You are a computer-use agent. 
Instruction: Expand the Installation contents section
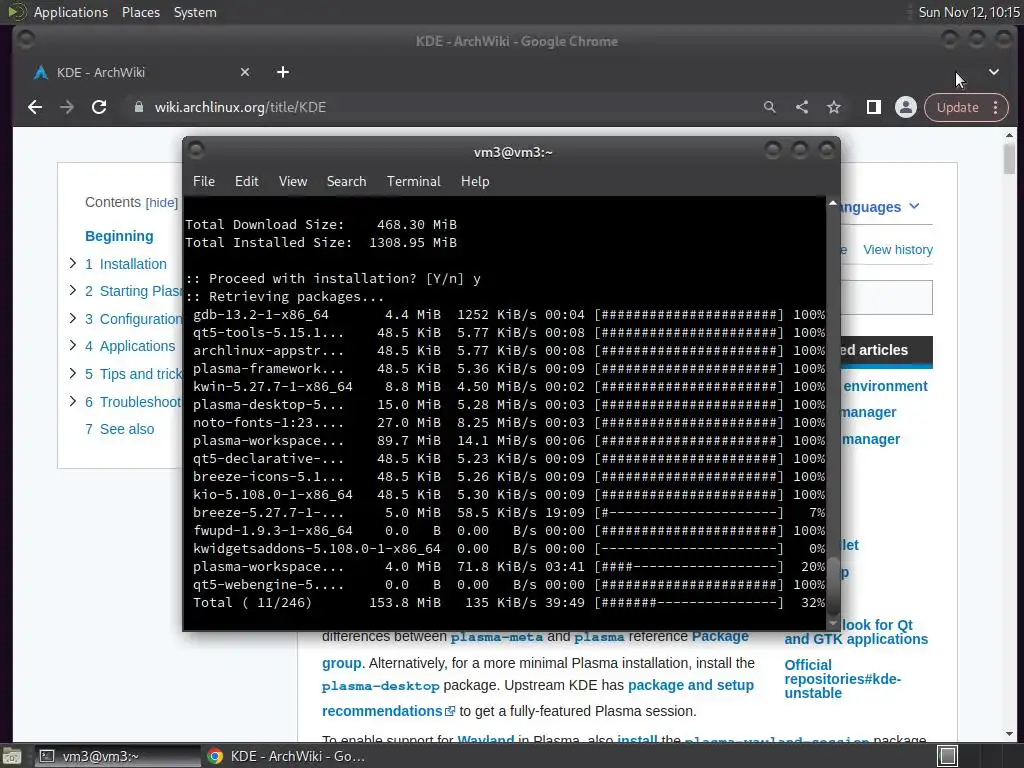coord(72,263)
